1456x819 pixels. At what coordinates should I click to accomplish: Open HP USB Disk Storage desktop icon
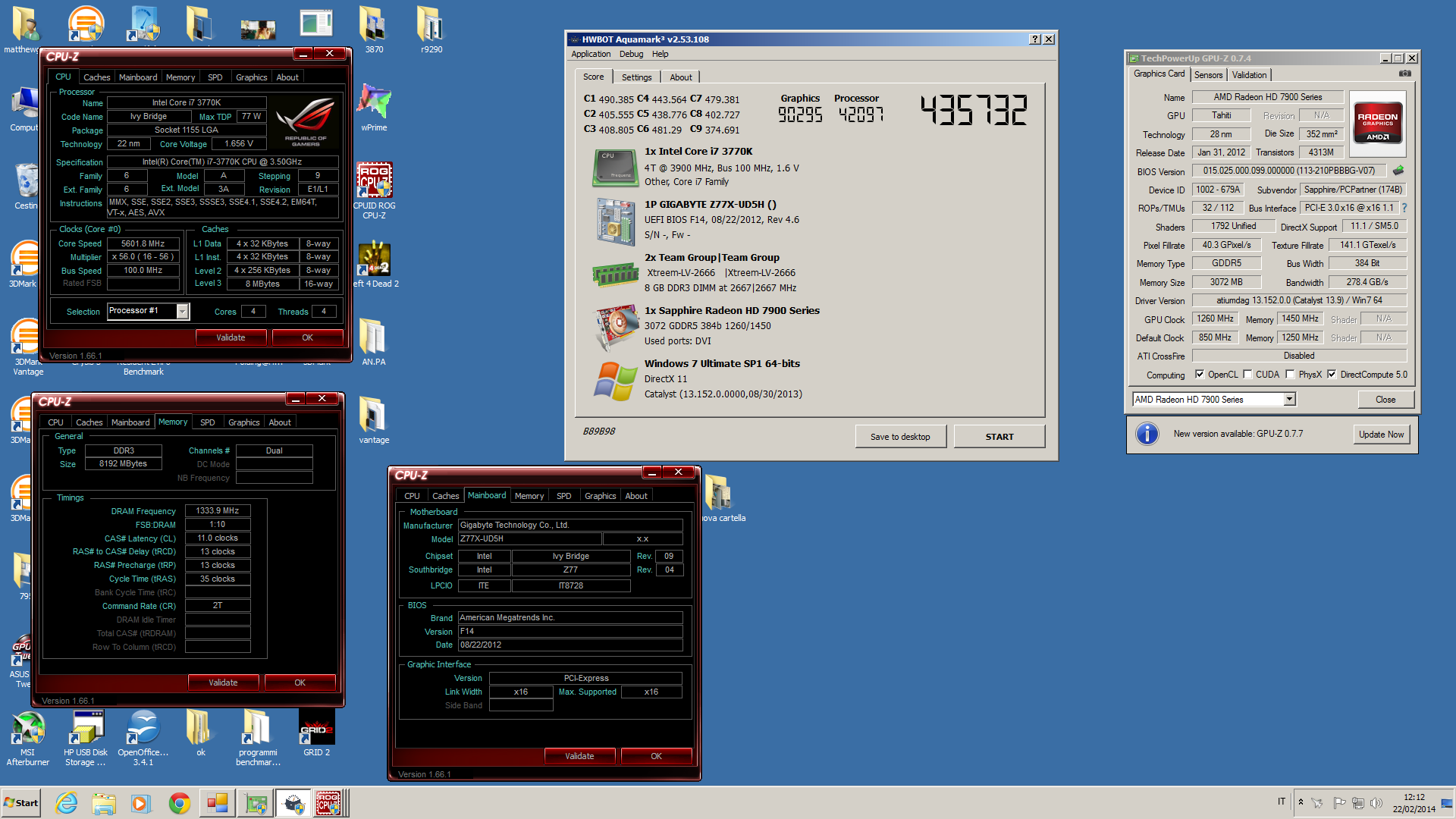point(86,738)
